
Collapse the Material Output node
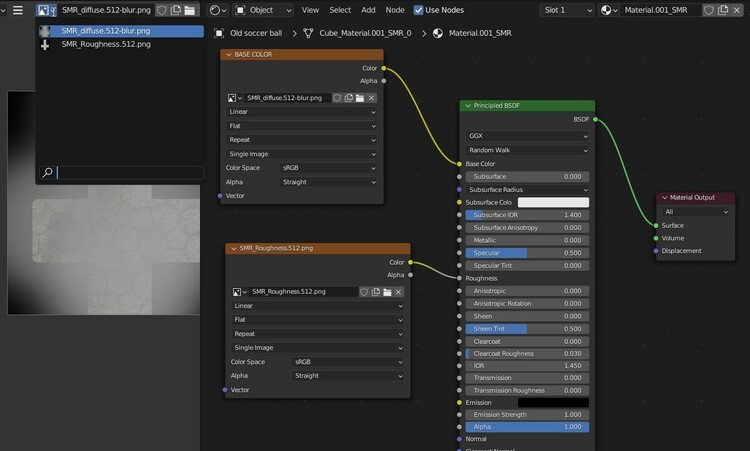tap(664, 198)
